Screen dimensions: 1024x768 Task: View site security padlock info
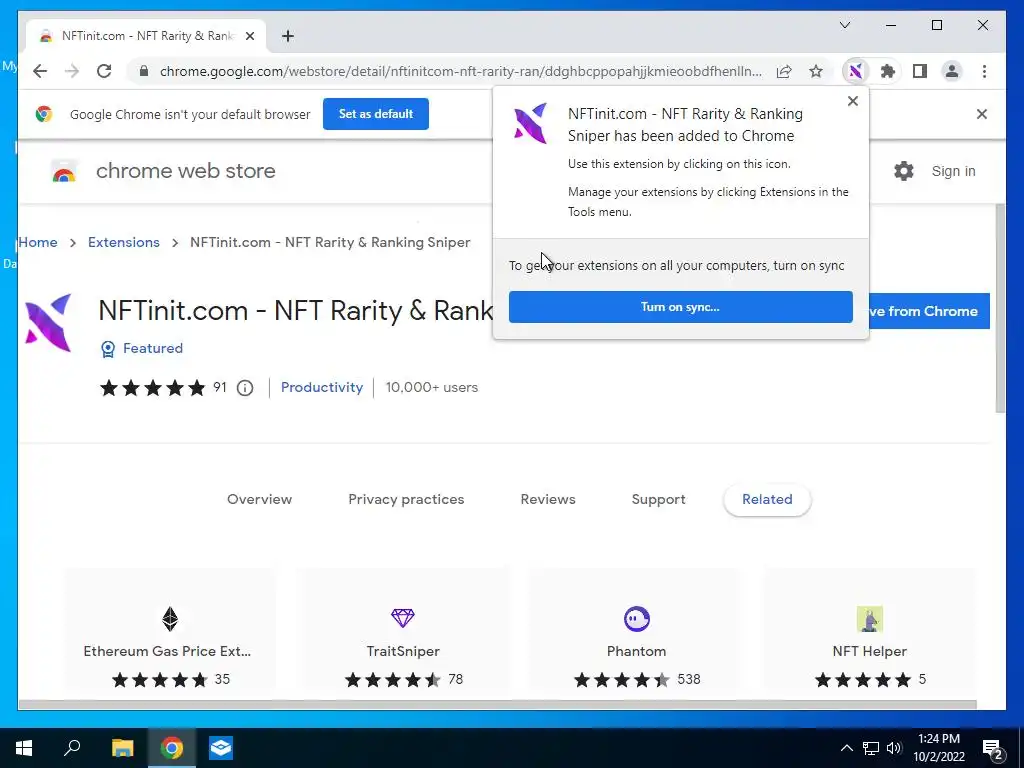[144, 71]
